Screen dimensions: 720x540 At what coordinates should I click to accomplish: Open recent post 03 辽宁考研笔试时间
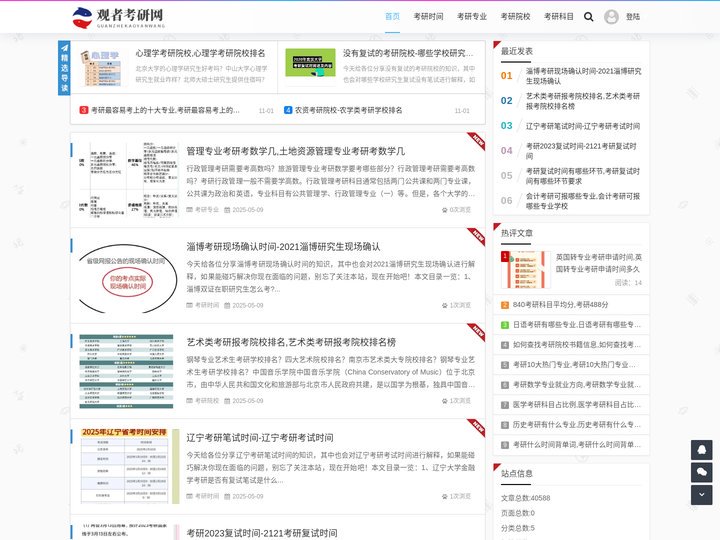point(583,126)
